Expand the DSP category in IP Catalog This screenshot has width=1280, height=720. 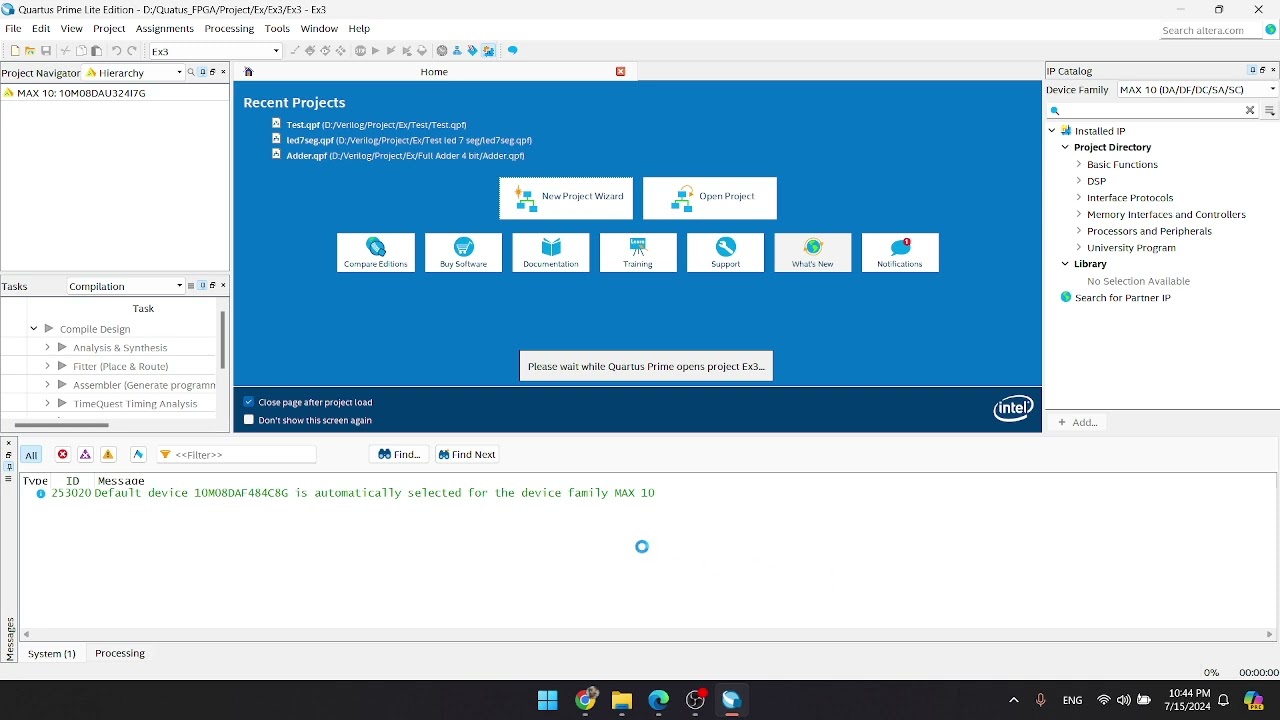point(1078,181)
